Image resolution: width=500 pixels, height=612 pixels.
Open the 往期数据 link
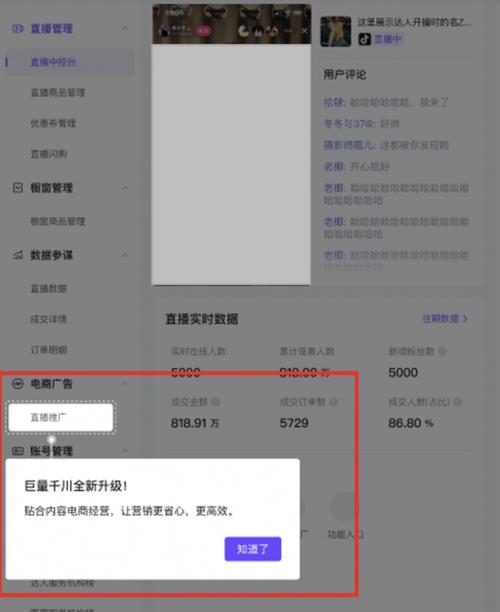coord(445,318)
